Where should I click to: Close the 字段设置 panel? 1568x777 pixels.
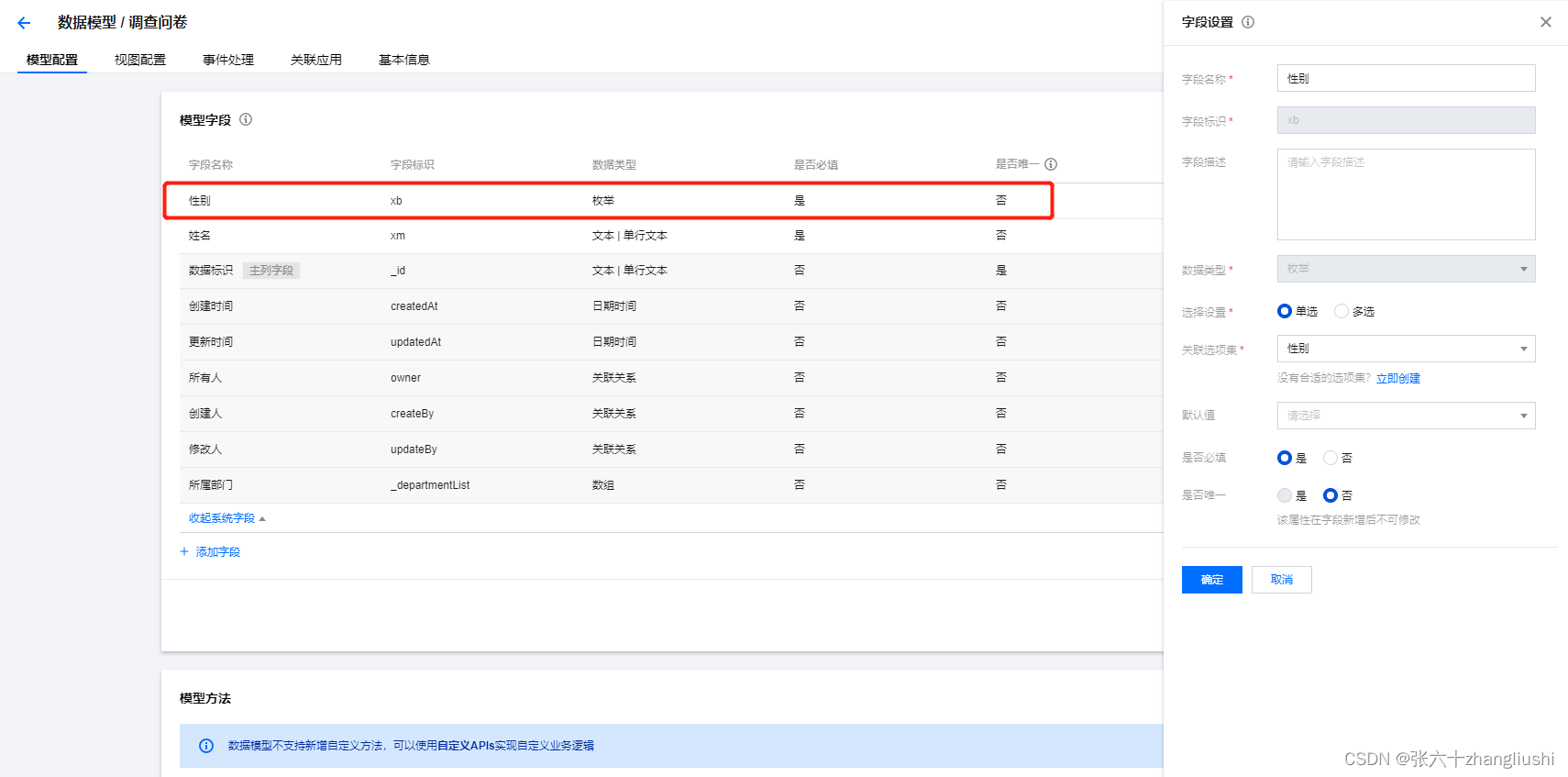(x=1546, y=22)
